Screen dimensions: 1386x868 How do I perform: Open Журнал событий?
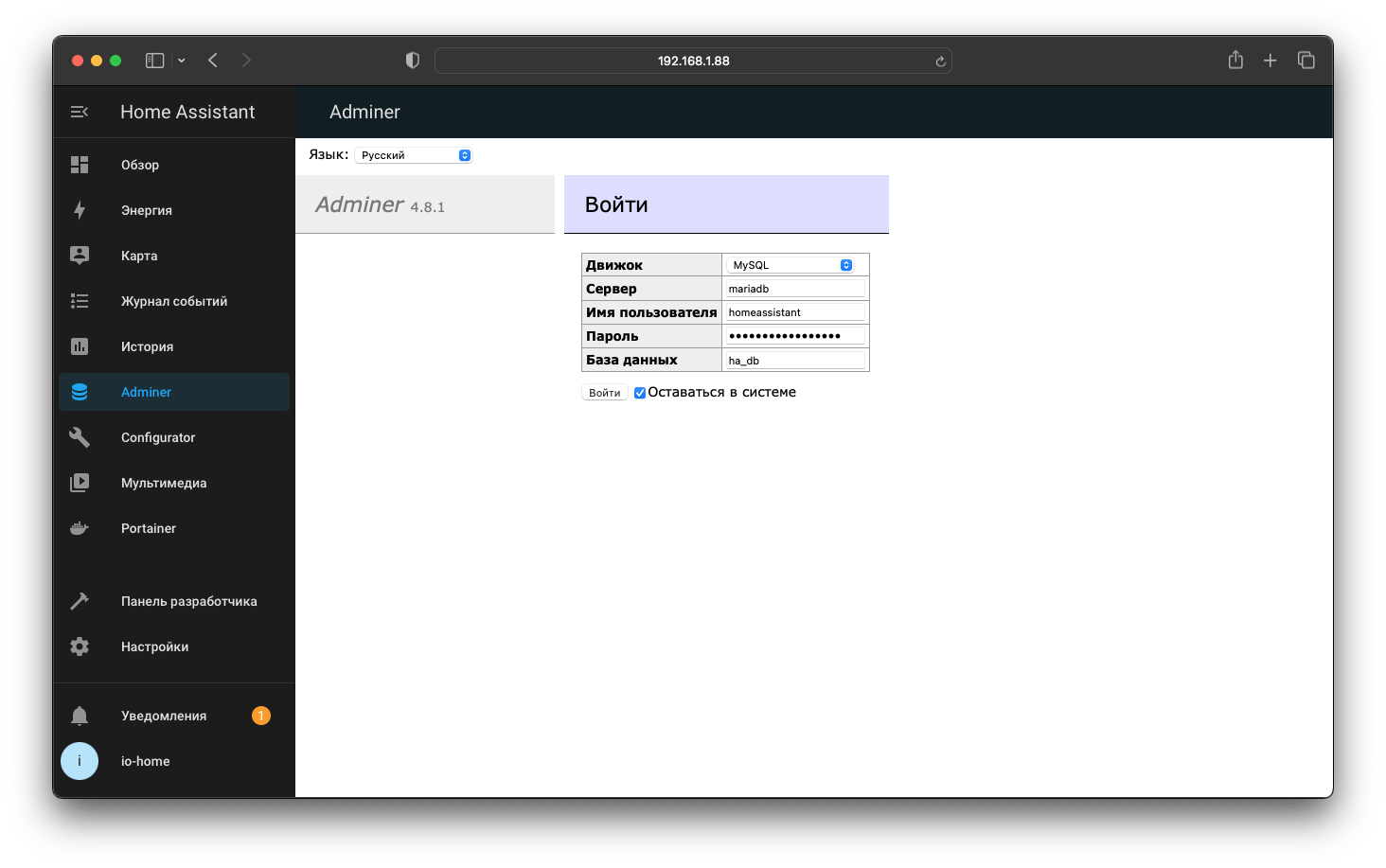[x=173, y=300]
